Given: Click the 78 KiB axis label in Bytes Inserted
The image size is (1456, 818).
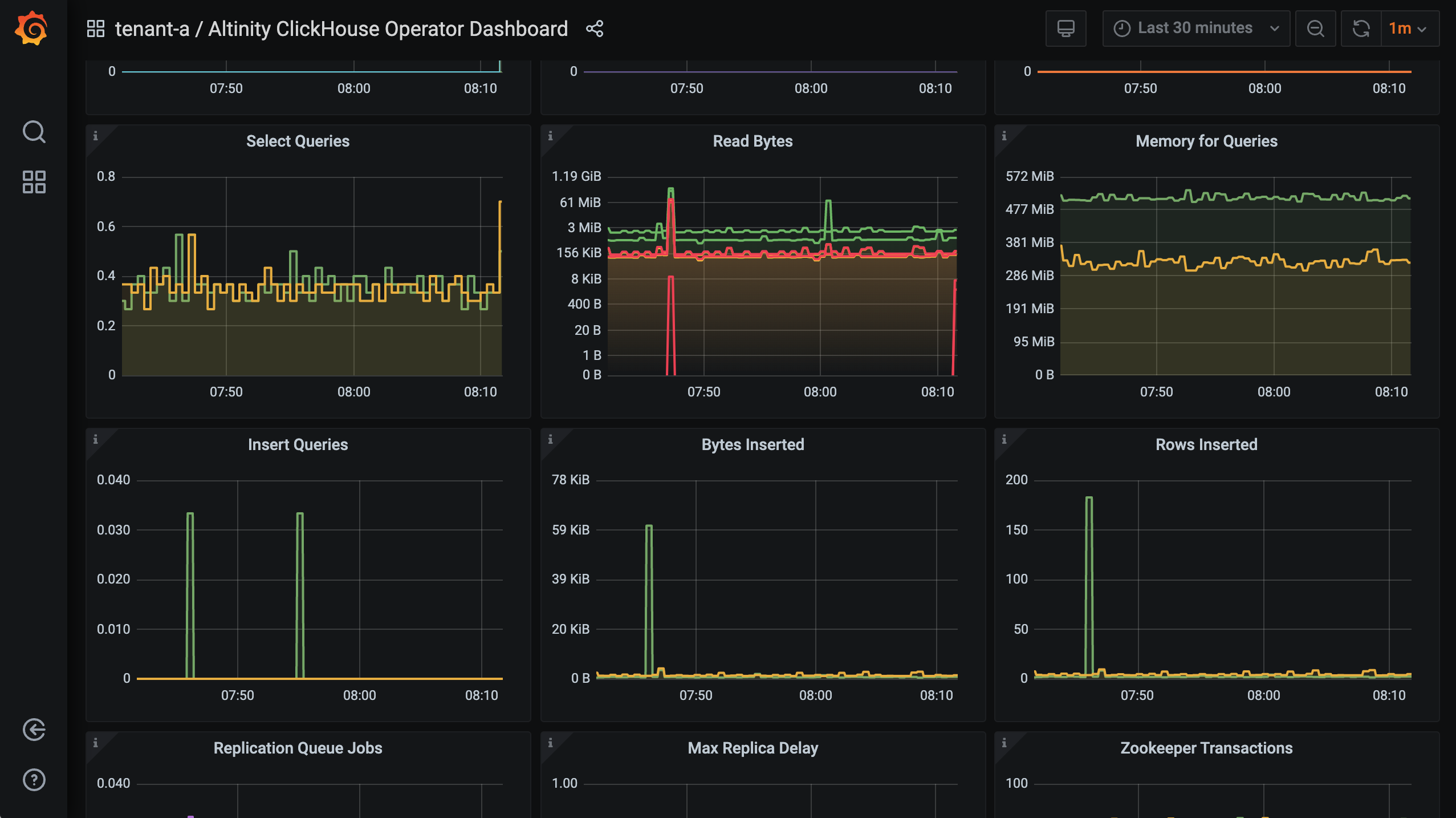Looking at the screenshot, I should (x=571, y=480).
